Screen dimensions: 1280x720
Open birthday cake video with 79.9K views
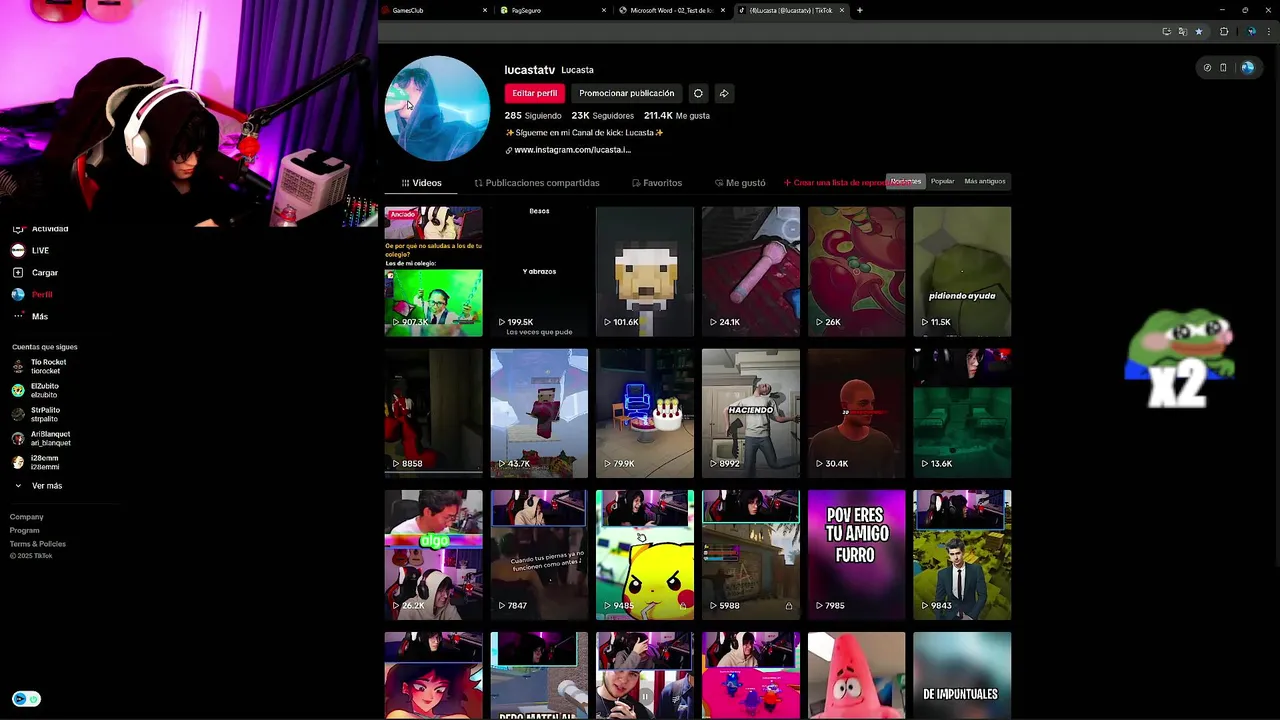645,413
